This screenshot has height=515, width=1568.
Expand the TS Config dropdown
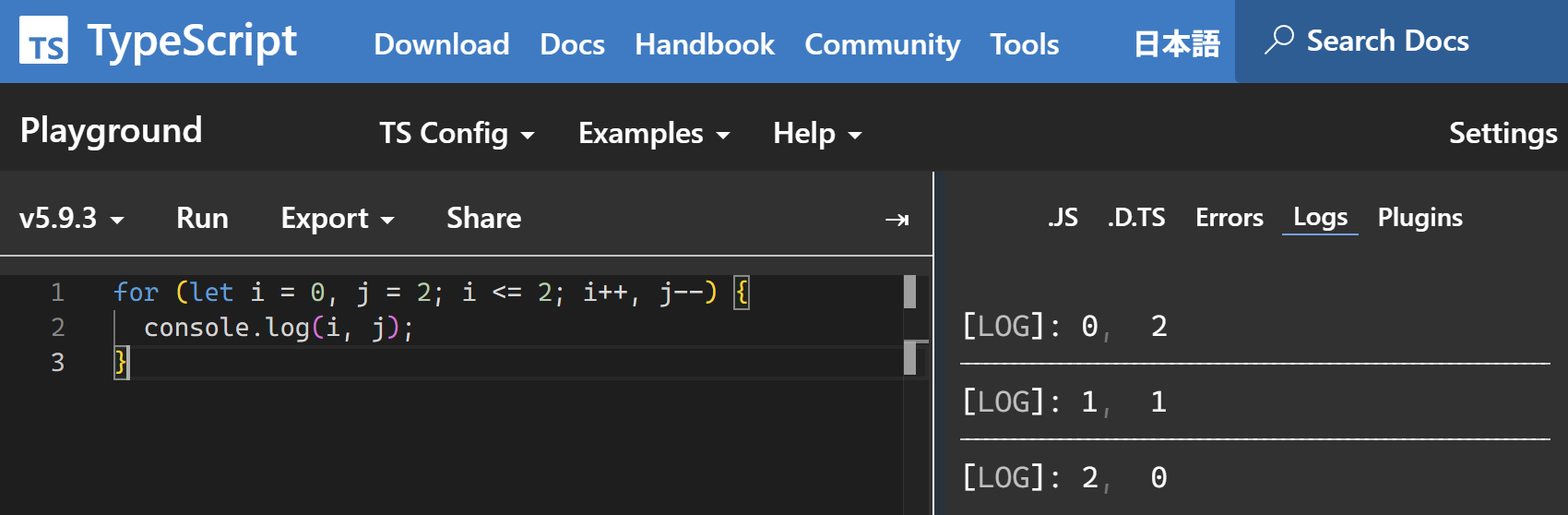point(457,134)
